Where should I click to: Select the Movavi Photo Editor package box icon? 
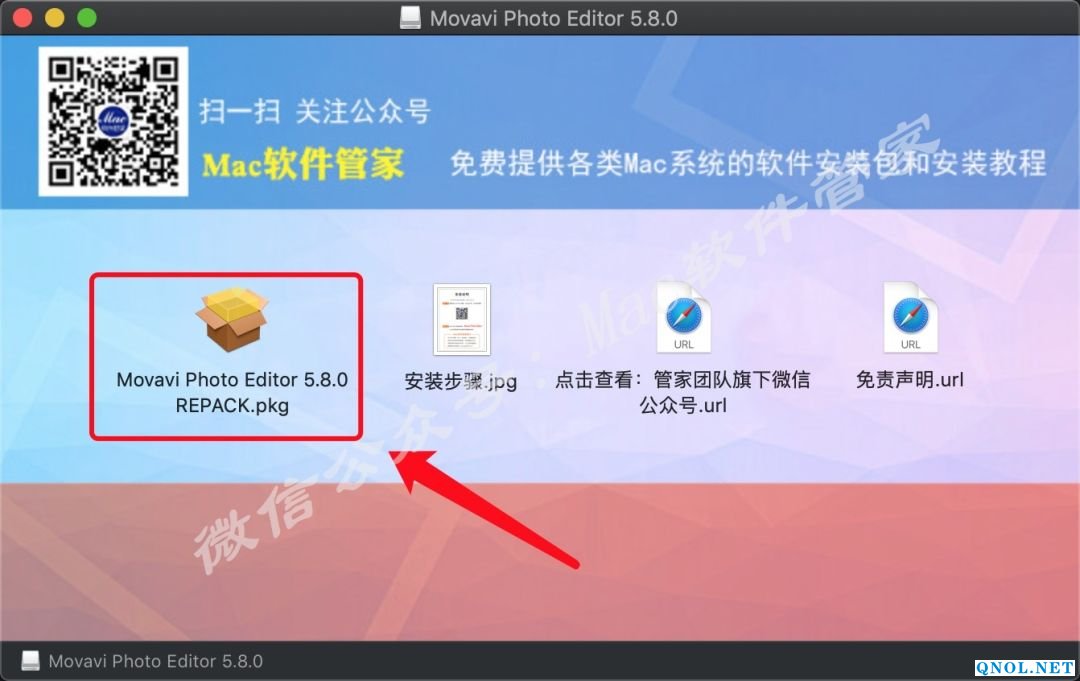[232, 319]
